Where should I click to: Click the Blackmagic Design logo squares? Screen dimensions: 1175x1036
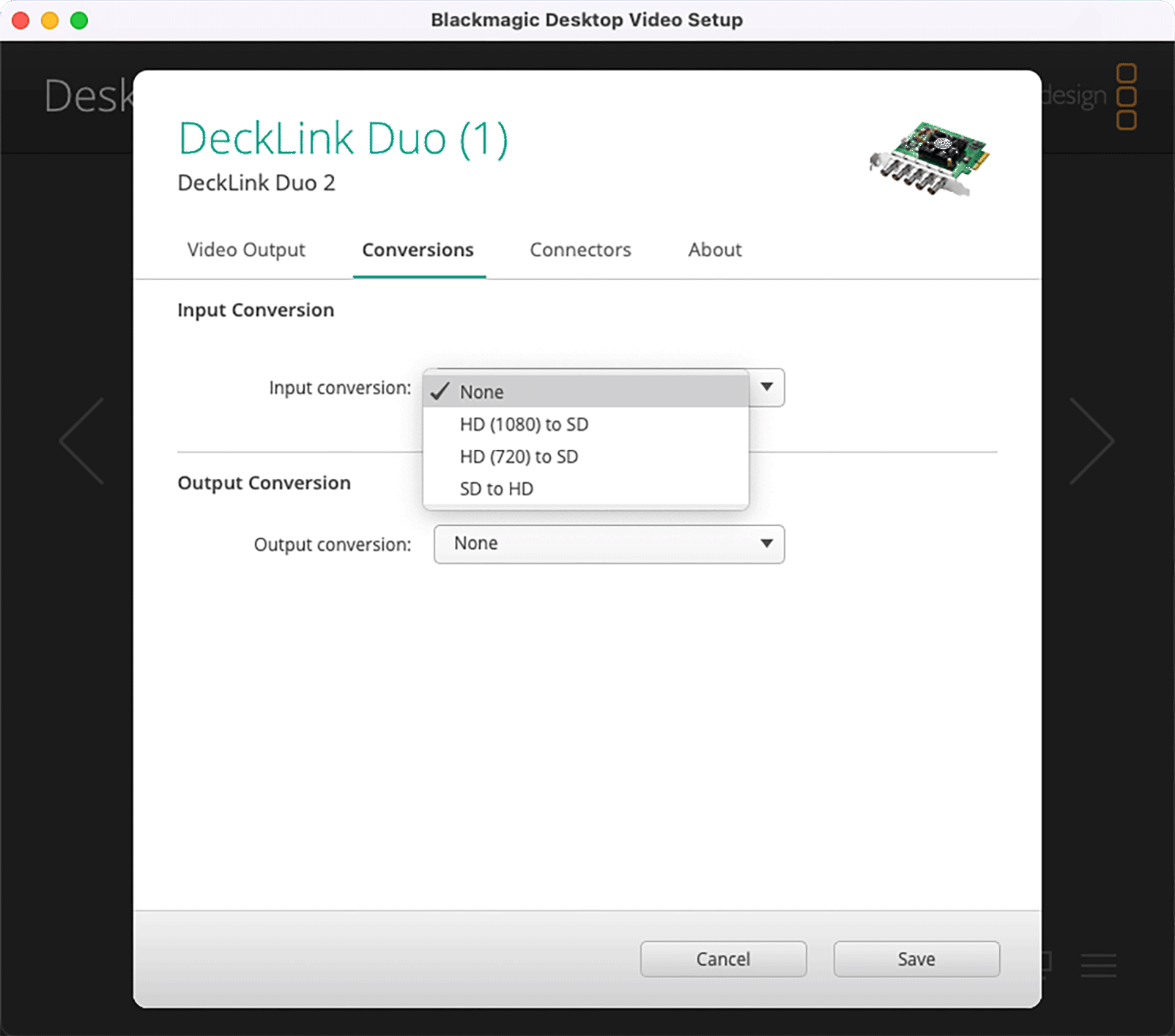pyautogui.click(x=1126, y=97)
